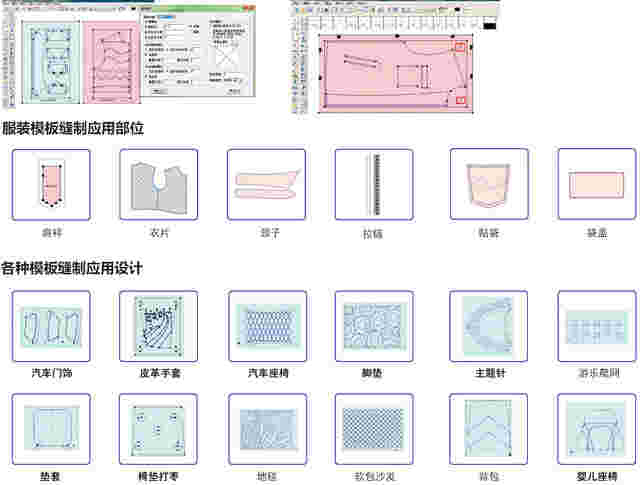This screenshot has width=642, height=485.
Task: Pick the black swatch in right screenshot toolbar
Action: pos(489,26)
